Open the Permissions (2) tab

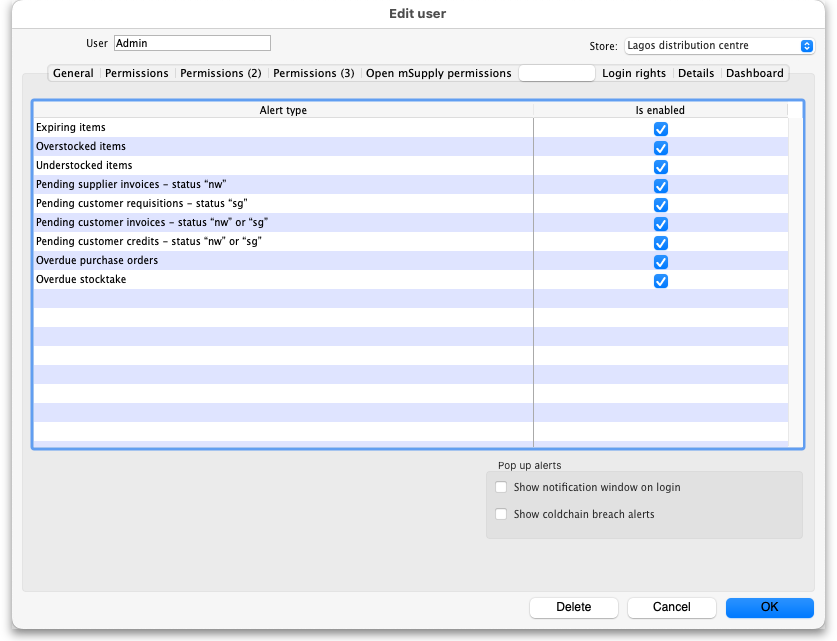click(x=220, y=73)
